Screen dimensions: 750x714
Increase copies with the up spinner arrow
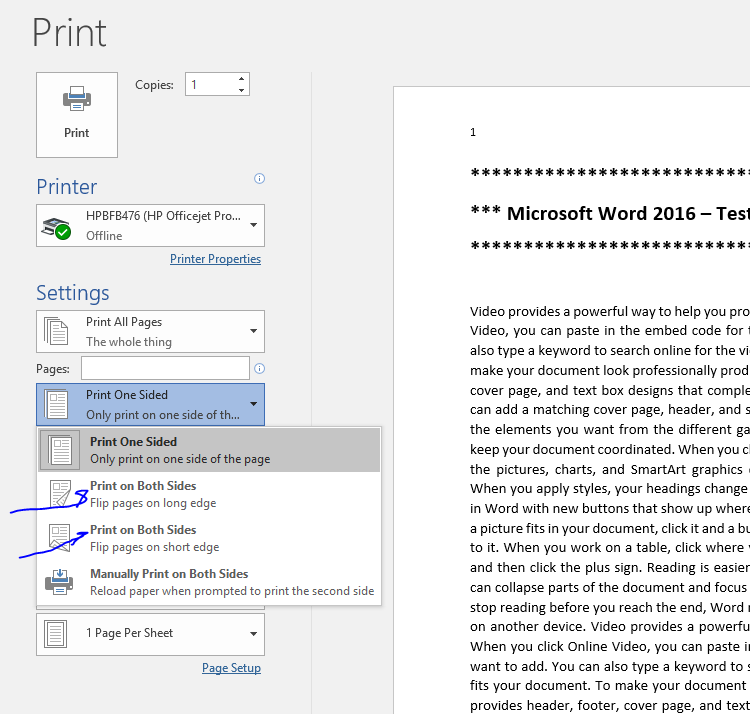click(x=242, y=79)
